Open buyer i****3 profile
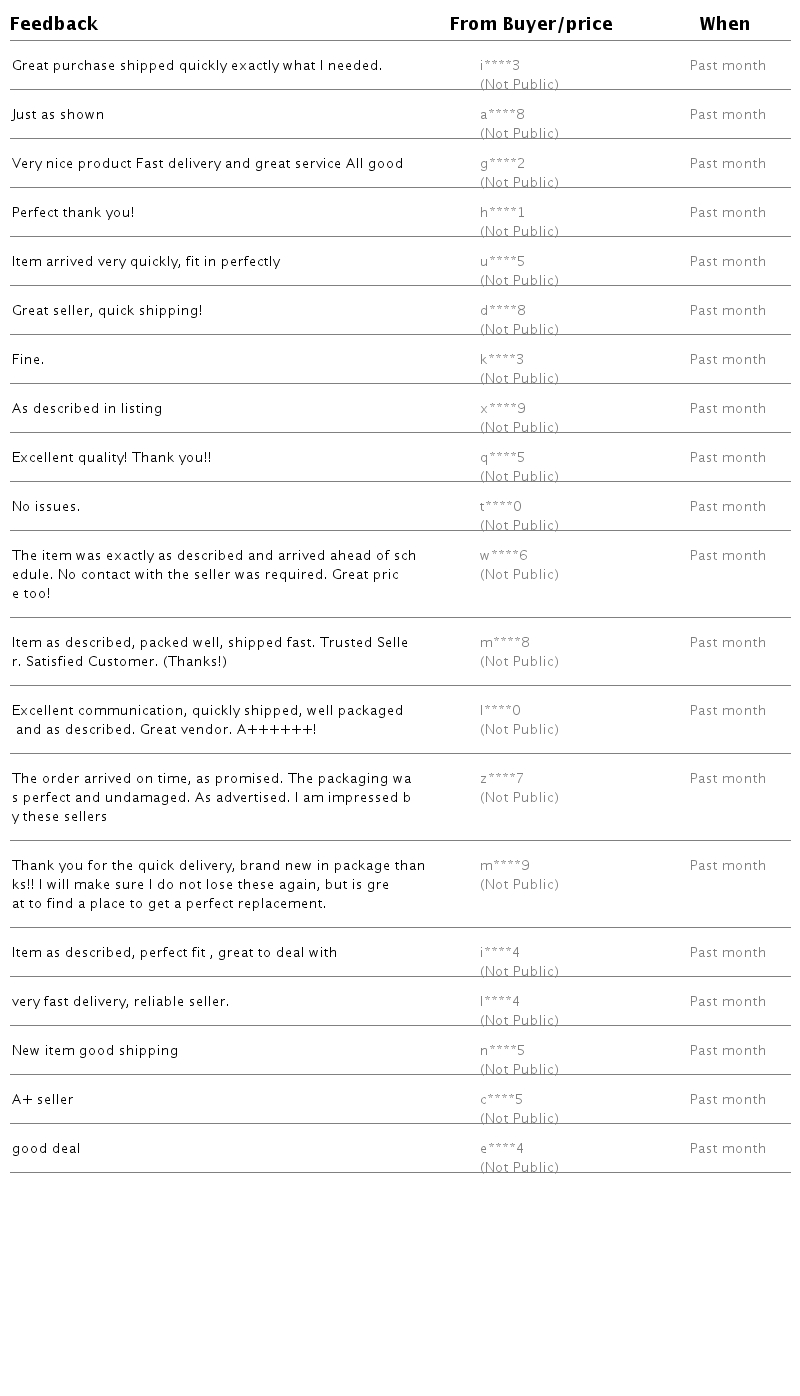 pyautogui.click(x=500, y=66)
